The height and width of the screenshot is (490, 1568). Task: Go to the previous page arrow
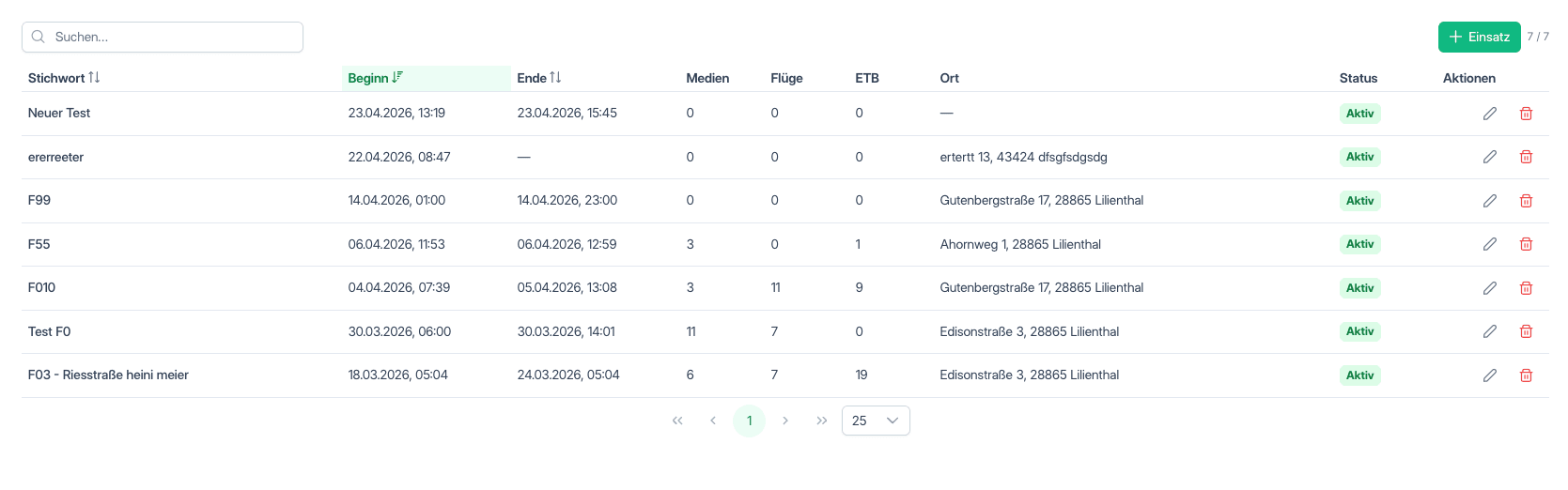pos(713,421)
